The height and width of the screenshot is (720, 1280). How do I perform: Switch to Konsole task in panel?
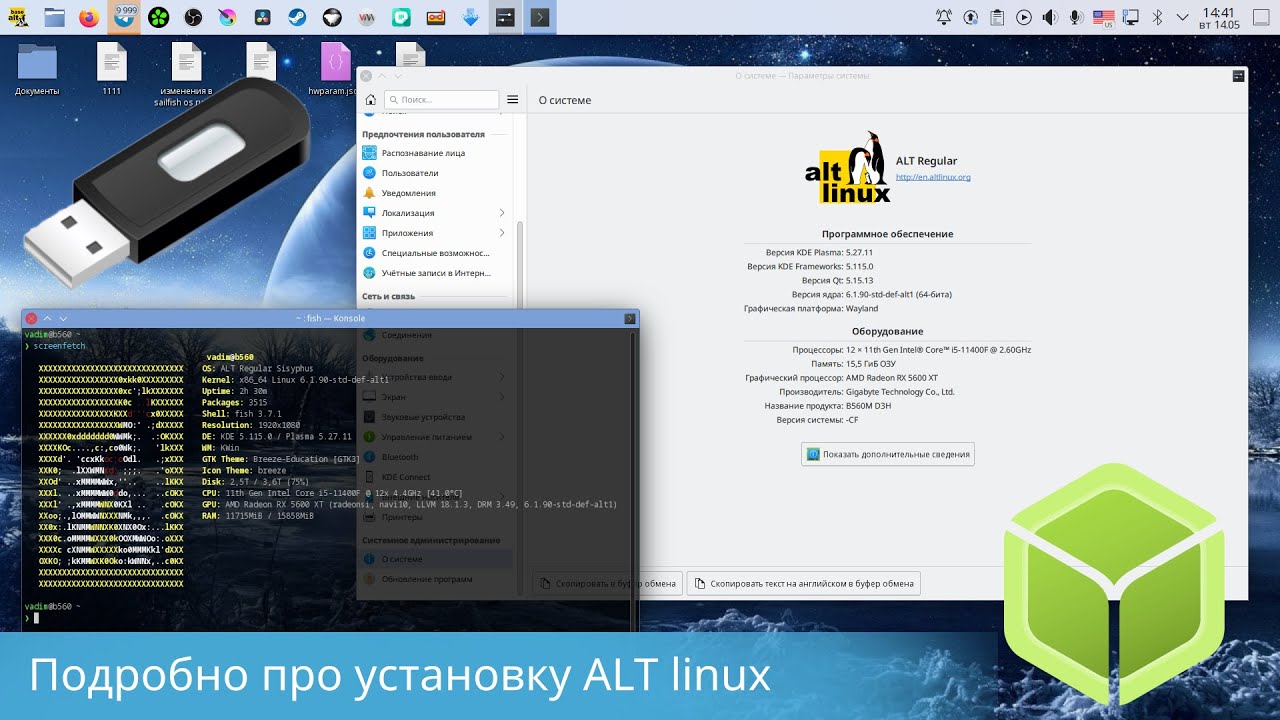pos(540,17)
